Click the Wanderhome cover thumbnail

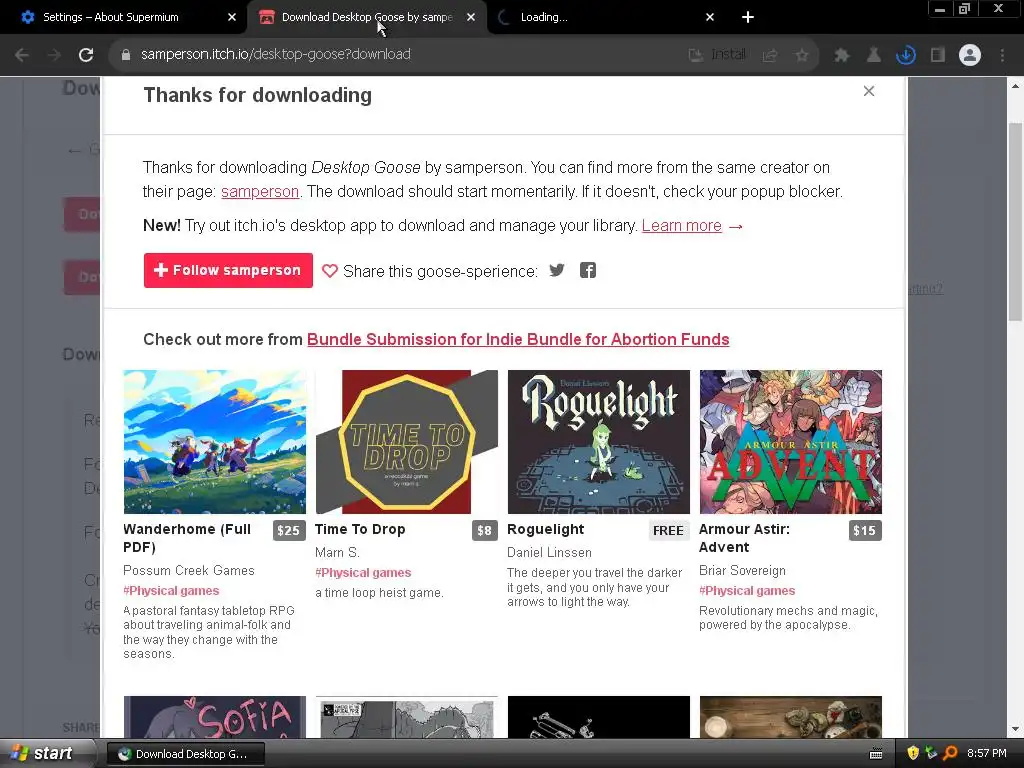click(214, 442)
